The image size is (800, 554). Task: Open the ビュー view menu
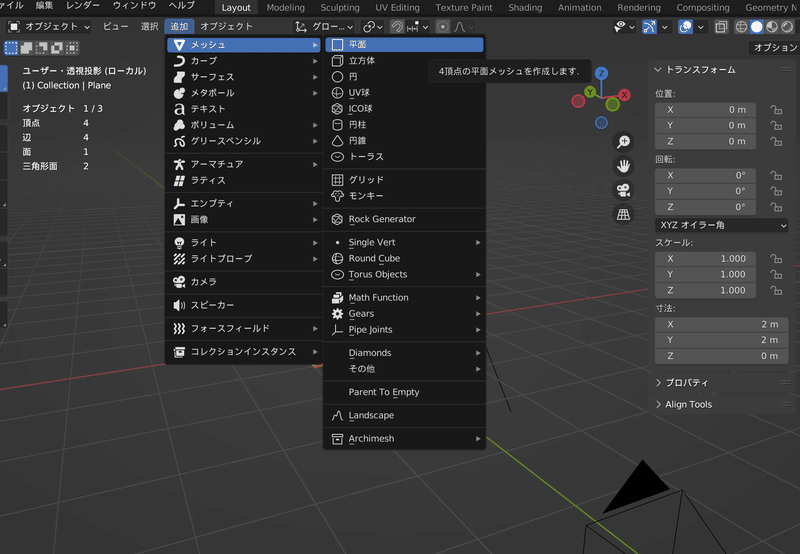[115, 27]
